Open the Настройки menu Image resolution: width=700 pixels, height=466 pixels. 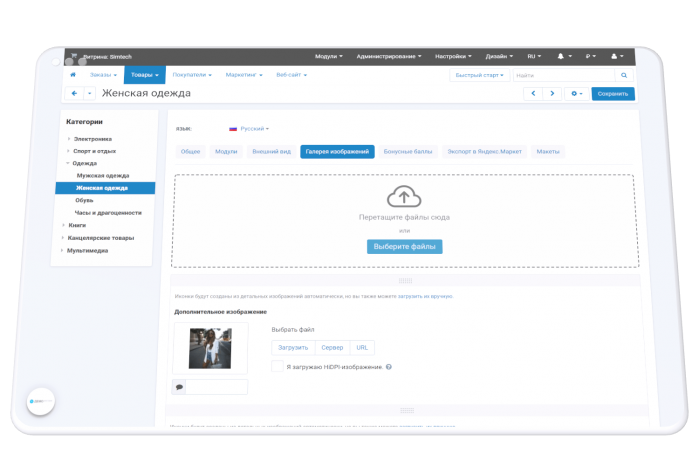tap(453, 56)
